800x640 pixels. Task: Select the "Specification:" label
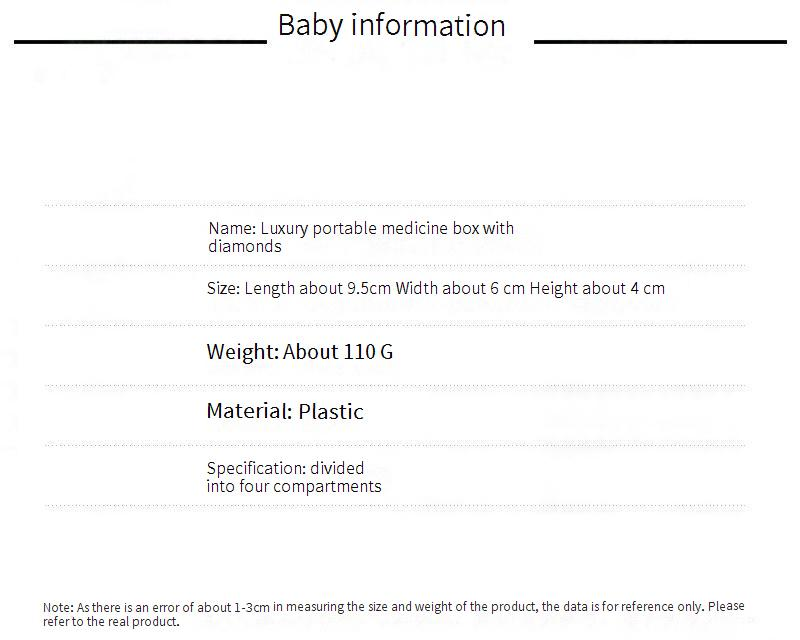click(x=256, y=468)
